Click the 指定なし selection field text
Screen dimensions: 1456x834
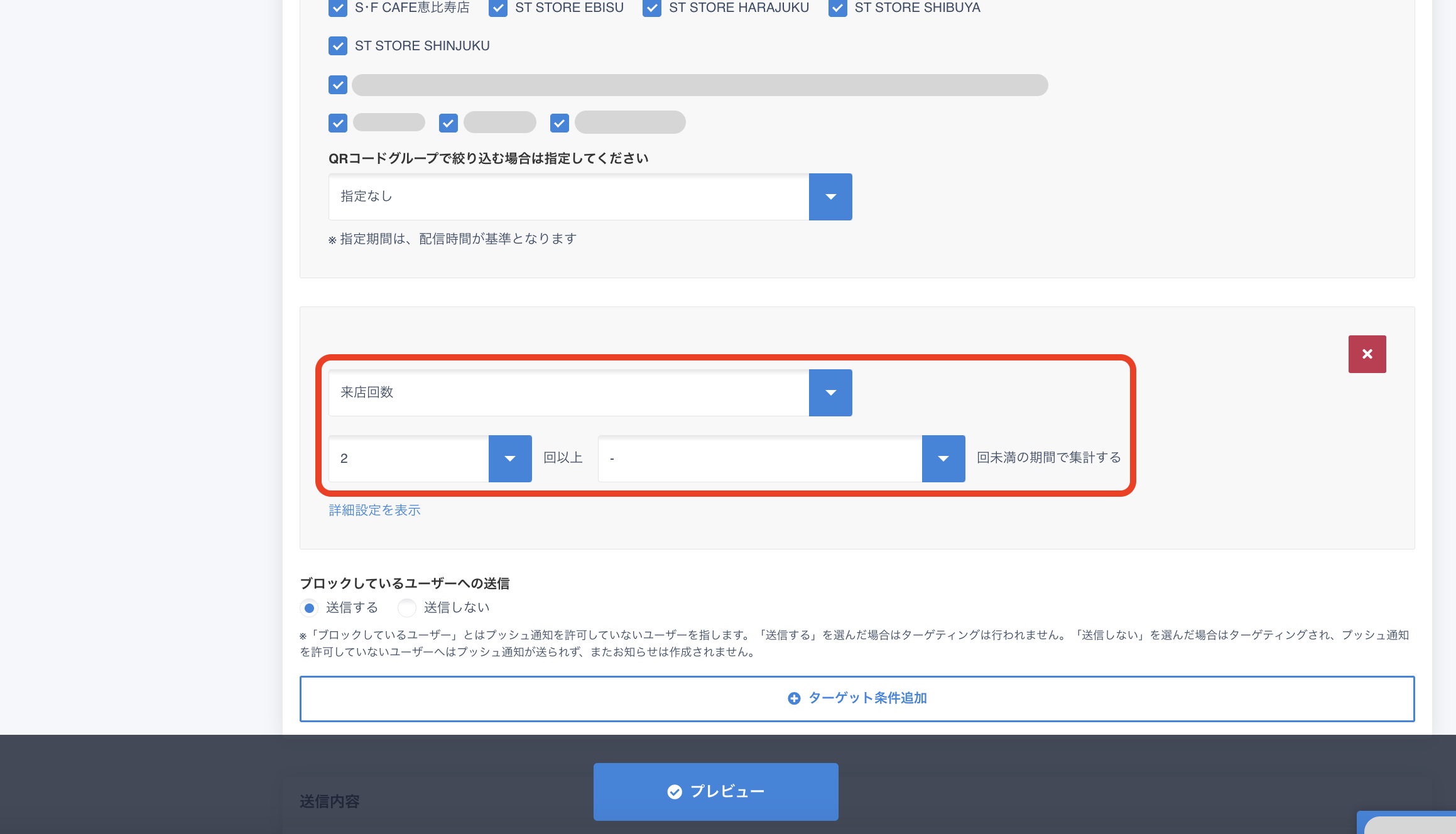pyautogui.click(x=367, y=197)
